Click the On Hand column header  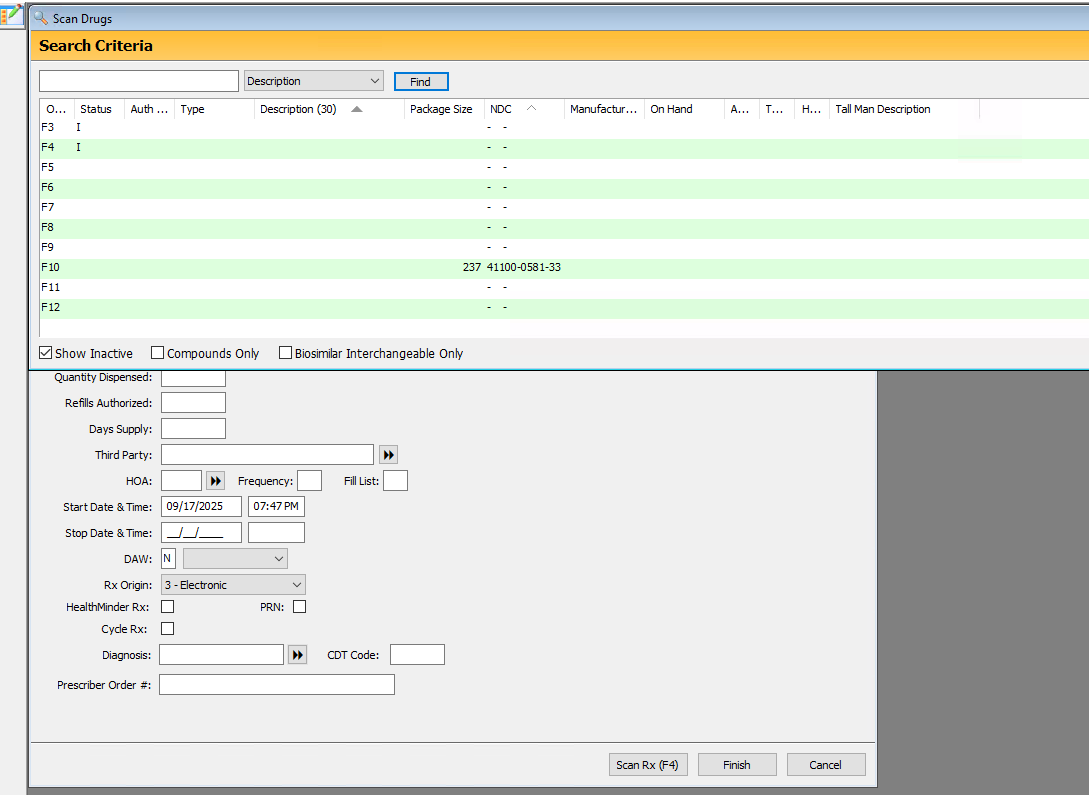(x=671, y=109)
